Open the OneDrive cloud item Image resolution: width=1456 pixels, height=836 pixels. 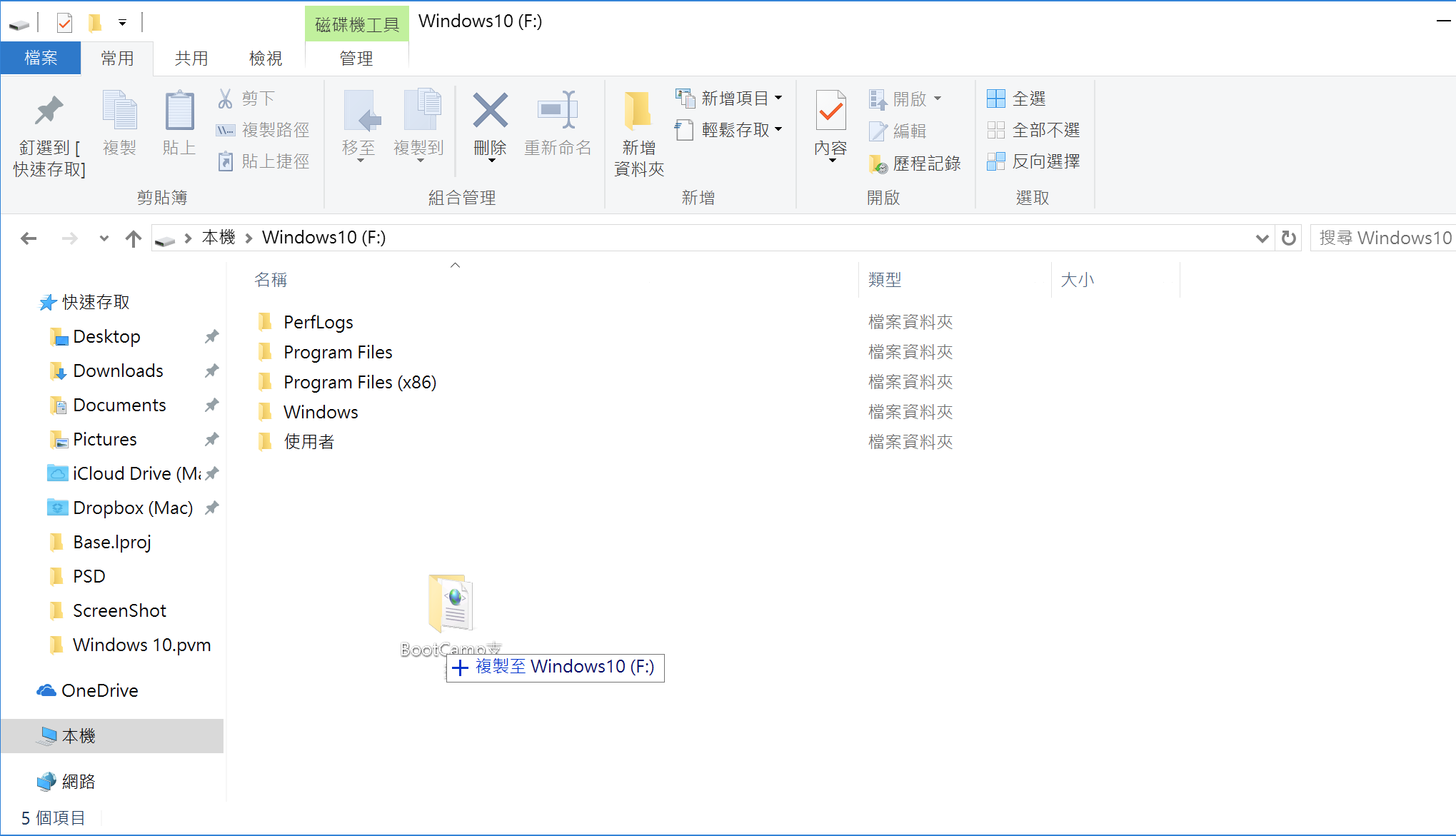(x=87, y=690)
